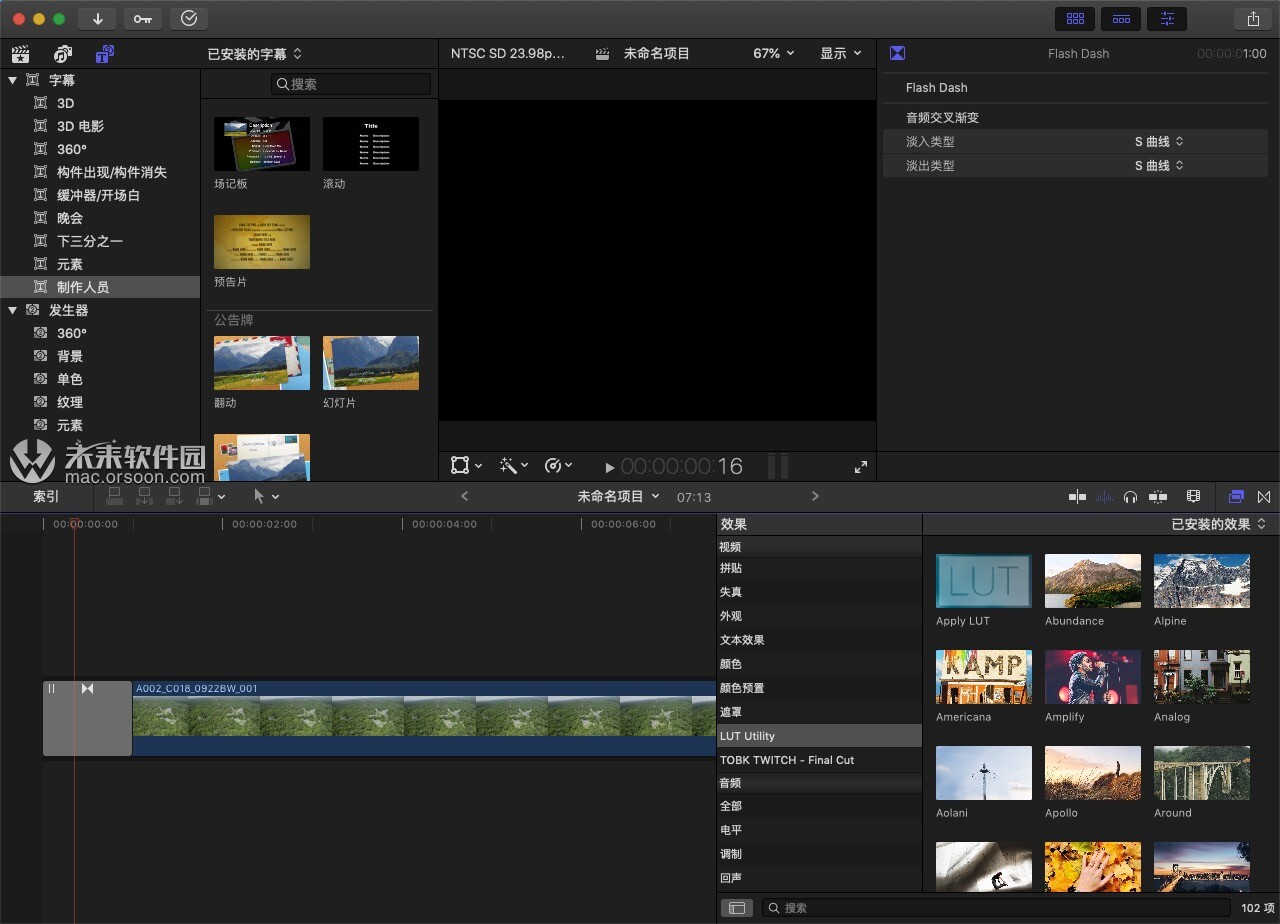1280x924 pixels.
Task: Toggle the inspector sliders button
Action: coord(1167,18)
